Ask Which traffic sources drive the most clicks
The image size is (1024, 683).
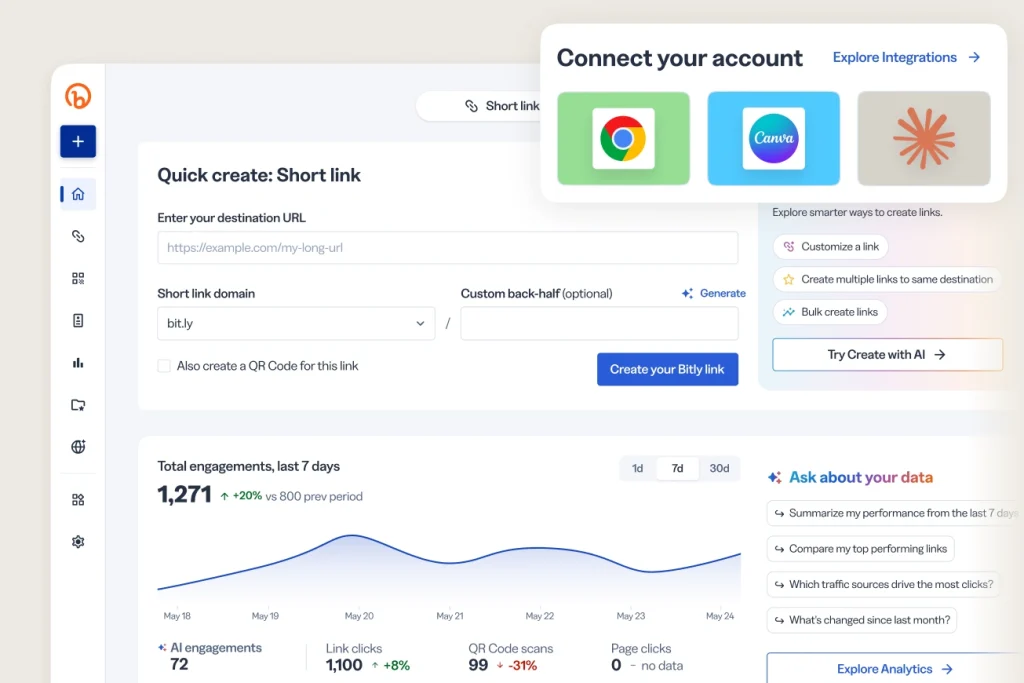[884, 584]
